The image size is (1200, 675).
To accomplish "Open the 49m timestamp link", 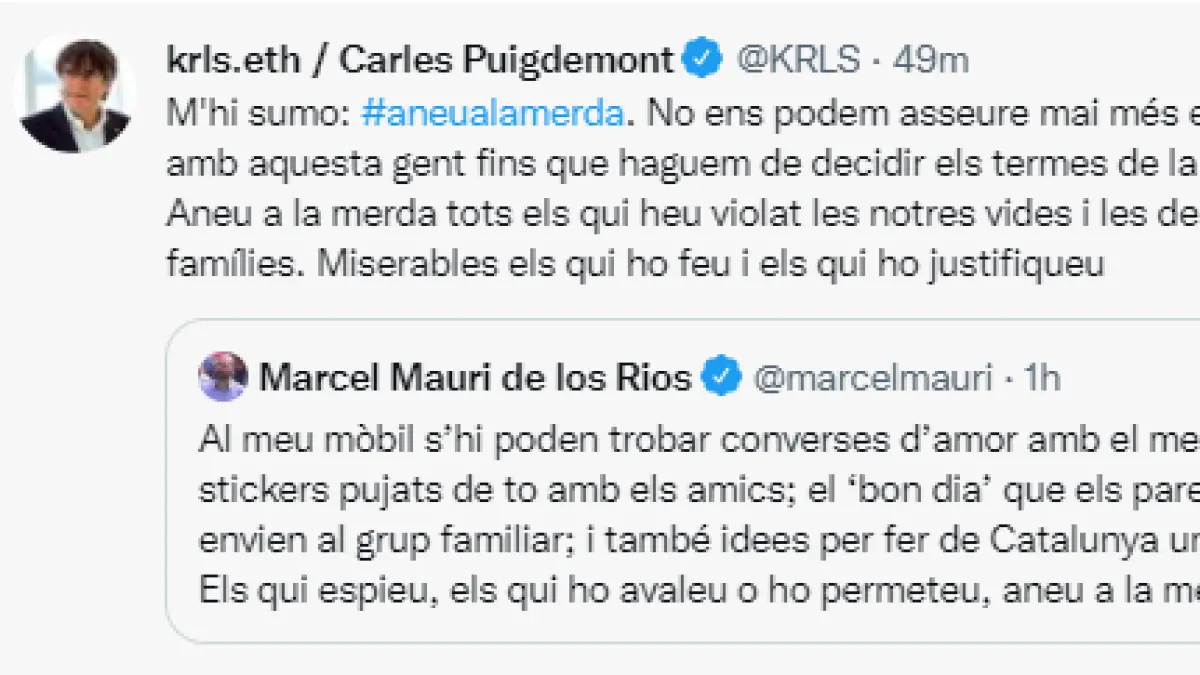I will [x=930, y=60].
